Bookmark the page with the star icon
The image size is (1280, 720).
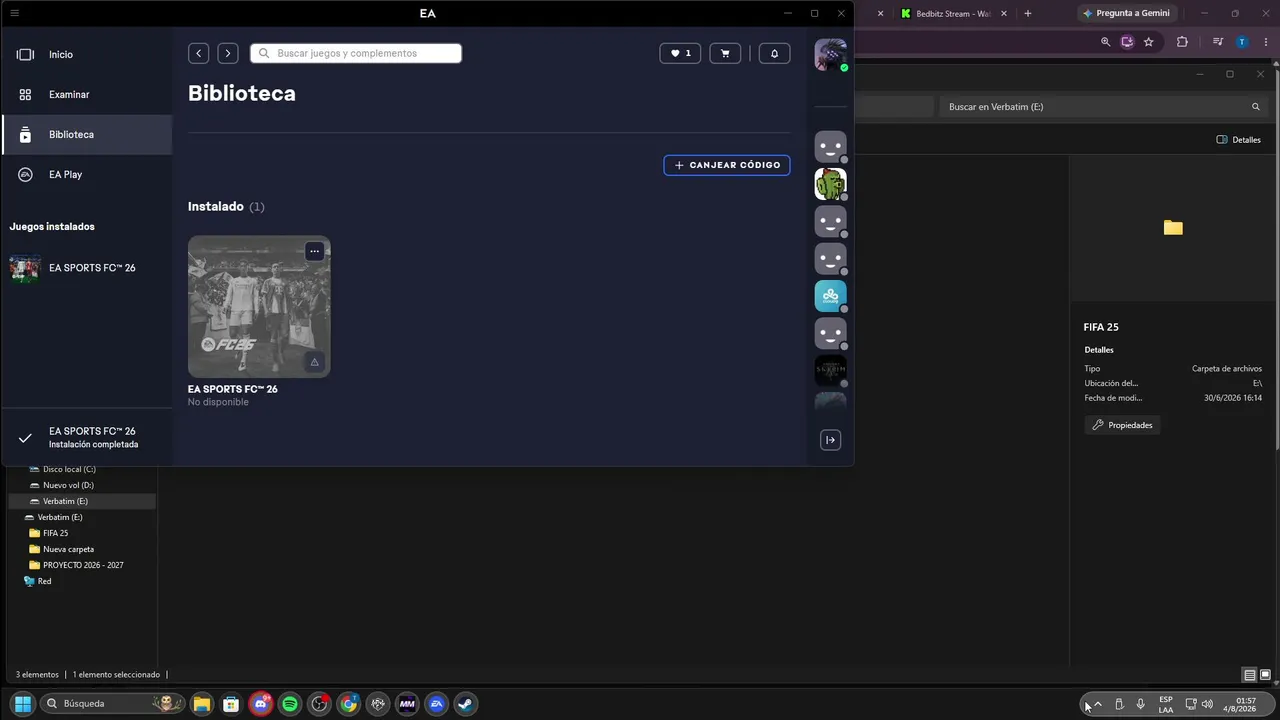point(1149,42)
